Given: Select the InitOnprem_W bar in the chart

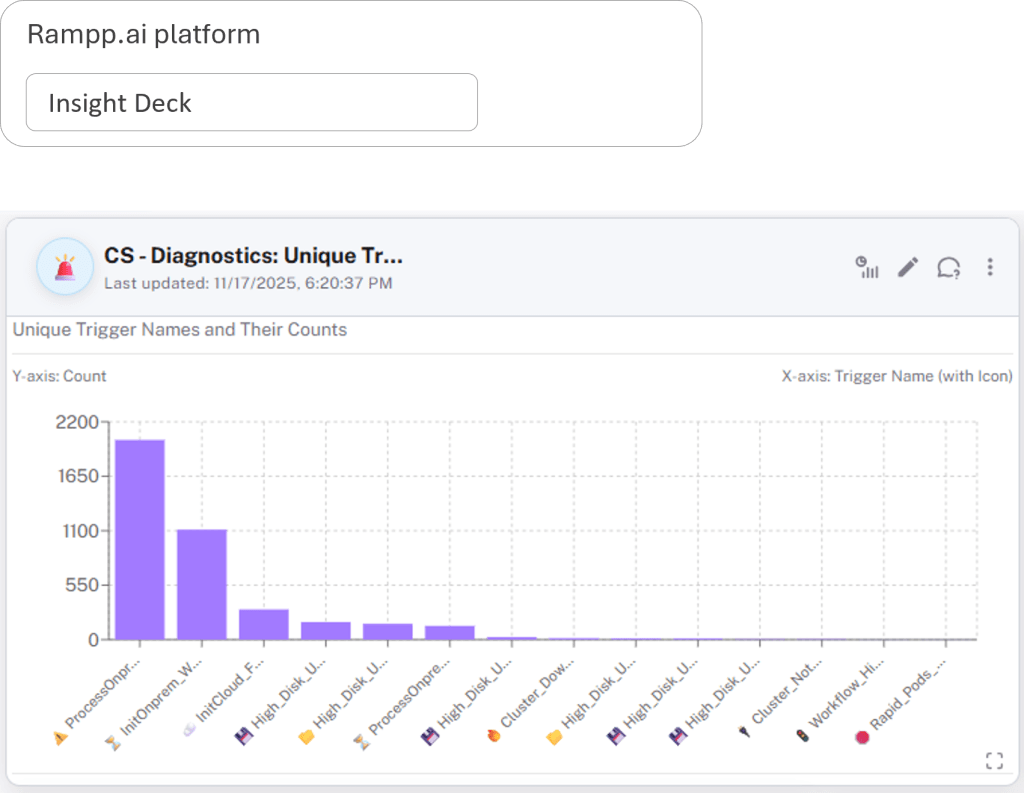Looking at the screenshot, I should (x=202, y=584).
